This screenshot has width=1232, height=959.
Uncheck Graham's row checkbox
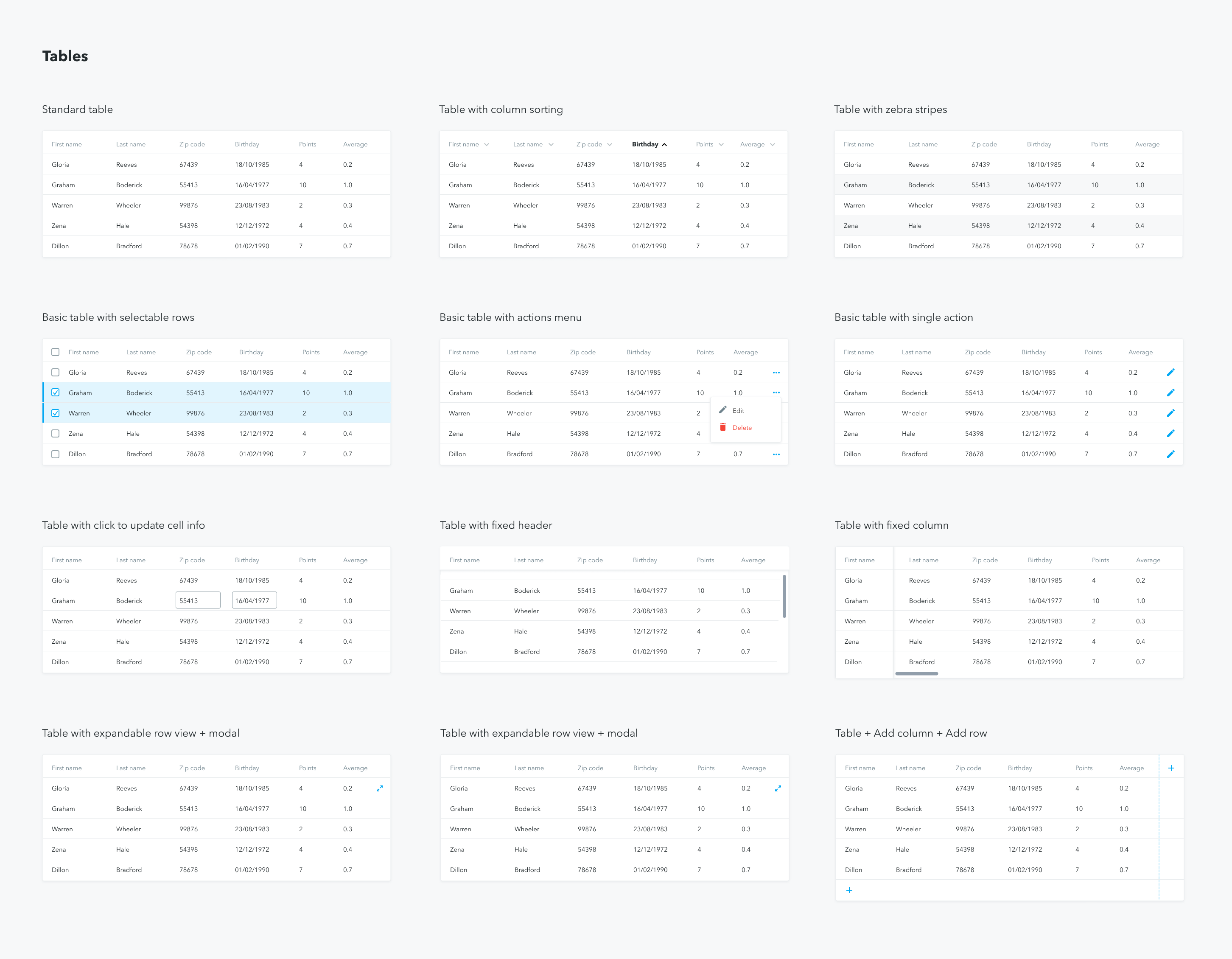[55, 393]
